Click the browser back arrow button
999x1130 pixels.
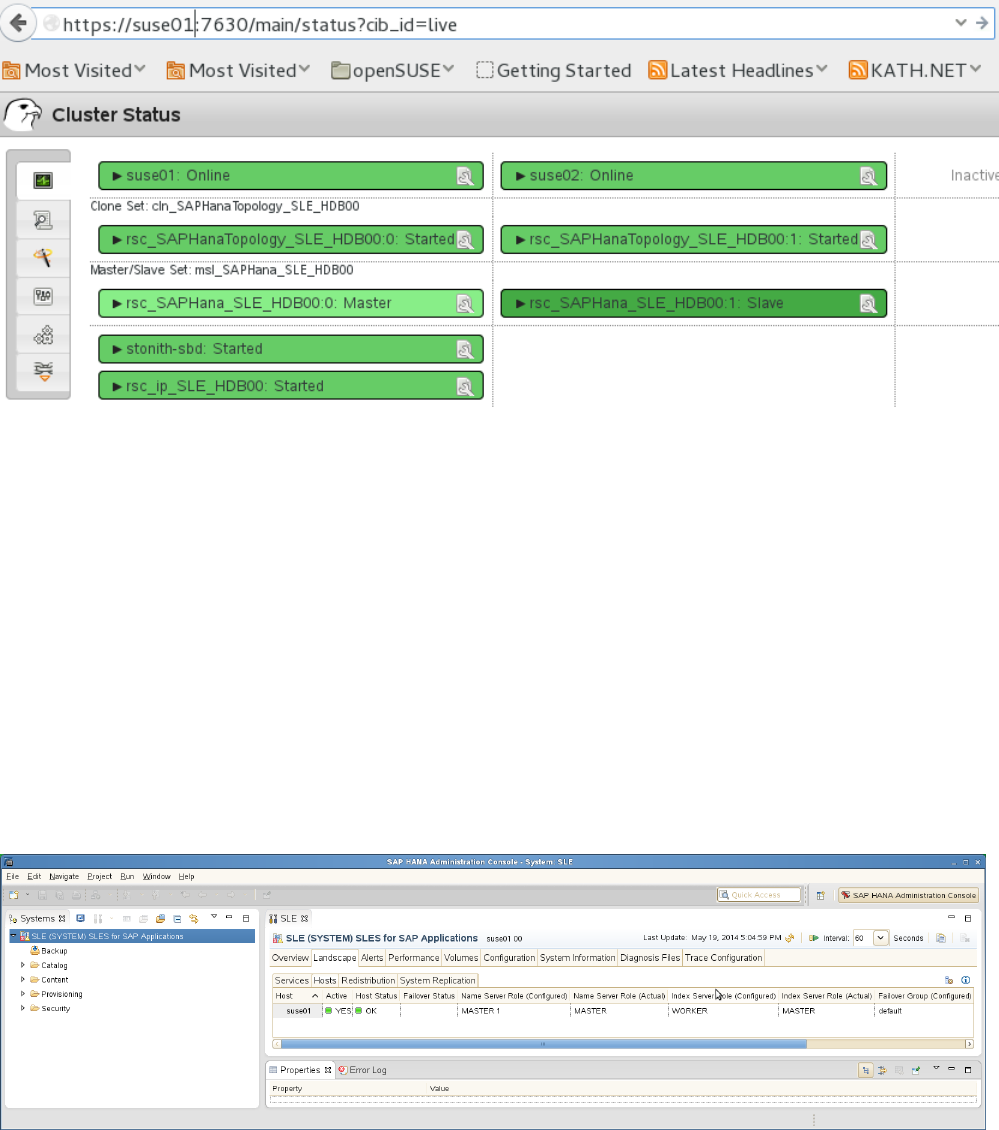(18, 23)
